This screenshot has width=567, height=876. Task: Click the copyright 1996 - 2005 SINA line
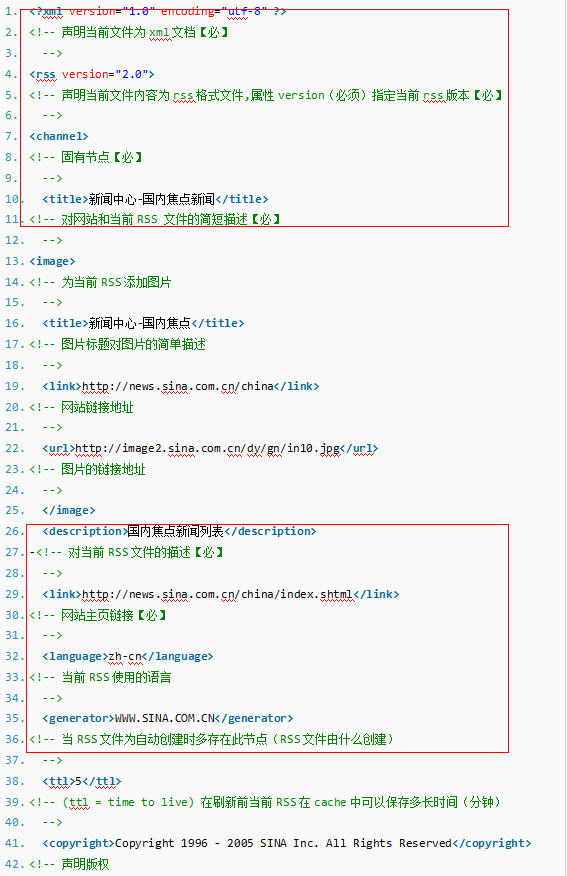287,843
